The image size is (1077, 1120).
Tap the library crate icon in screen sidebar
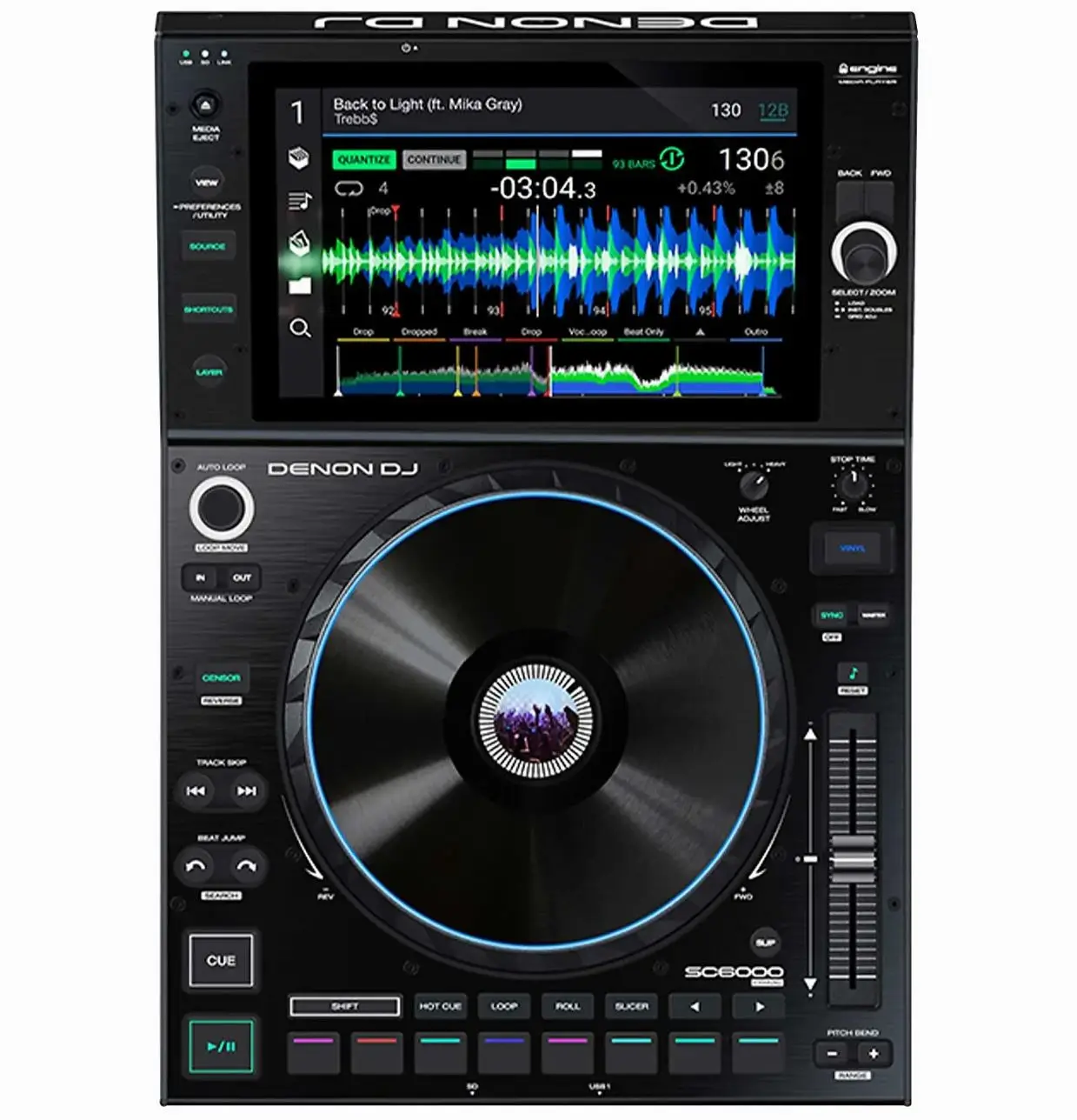299,159
